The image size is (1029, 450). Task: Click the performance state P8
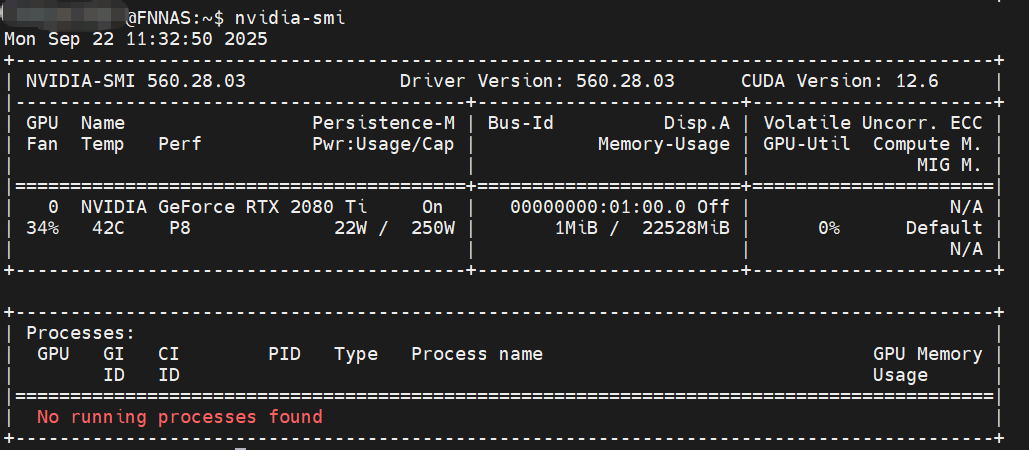coord(179,228)
